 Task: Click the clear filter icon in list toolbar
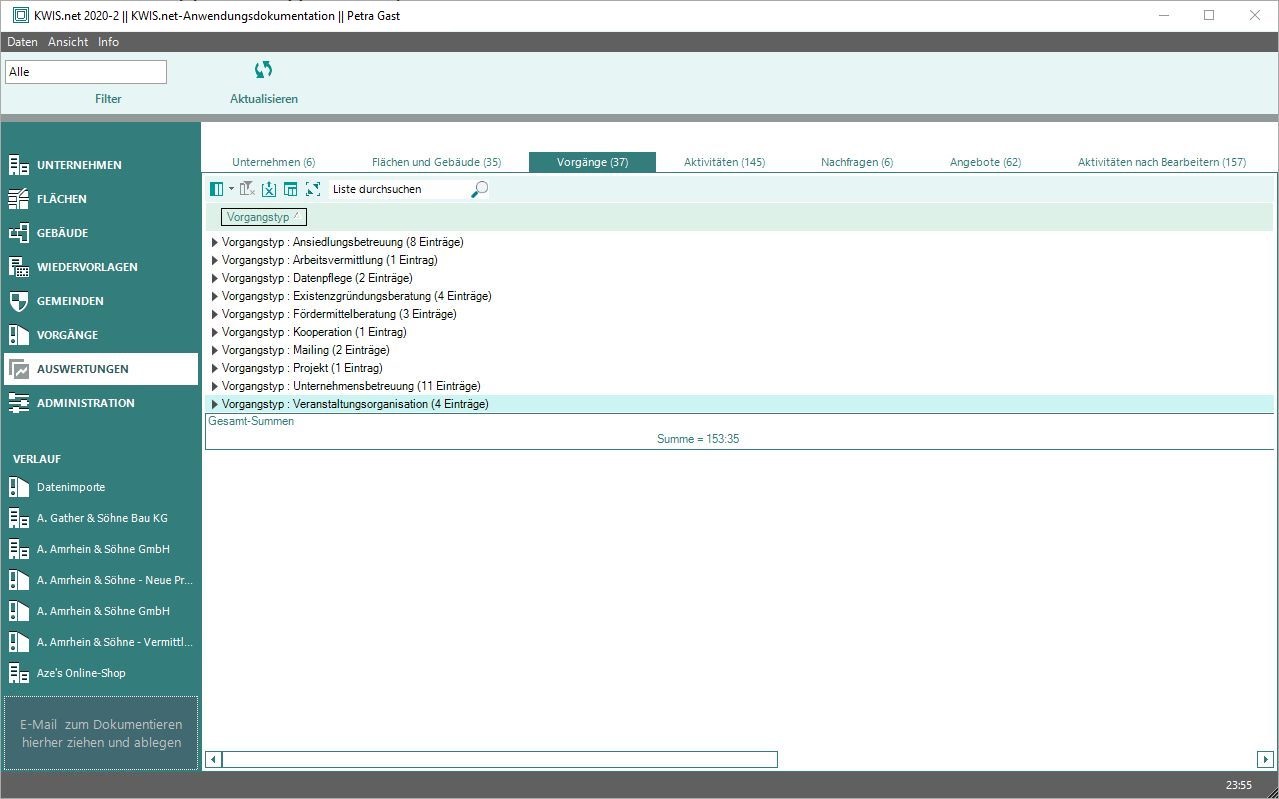[247, 189]
